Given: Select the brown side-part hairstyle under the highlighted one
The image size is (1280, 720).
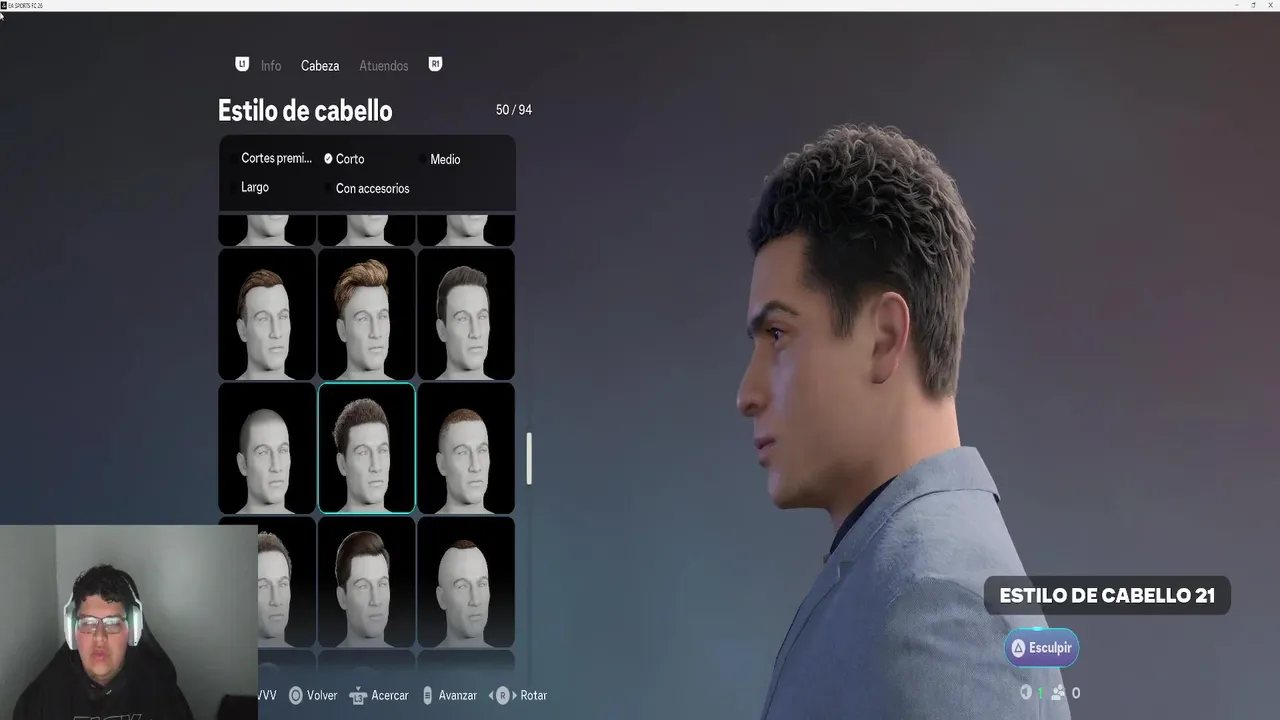Looking at the screenshot, I should pos(366,582).
